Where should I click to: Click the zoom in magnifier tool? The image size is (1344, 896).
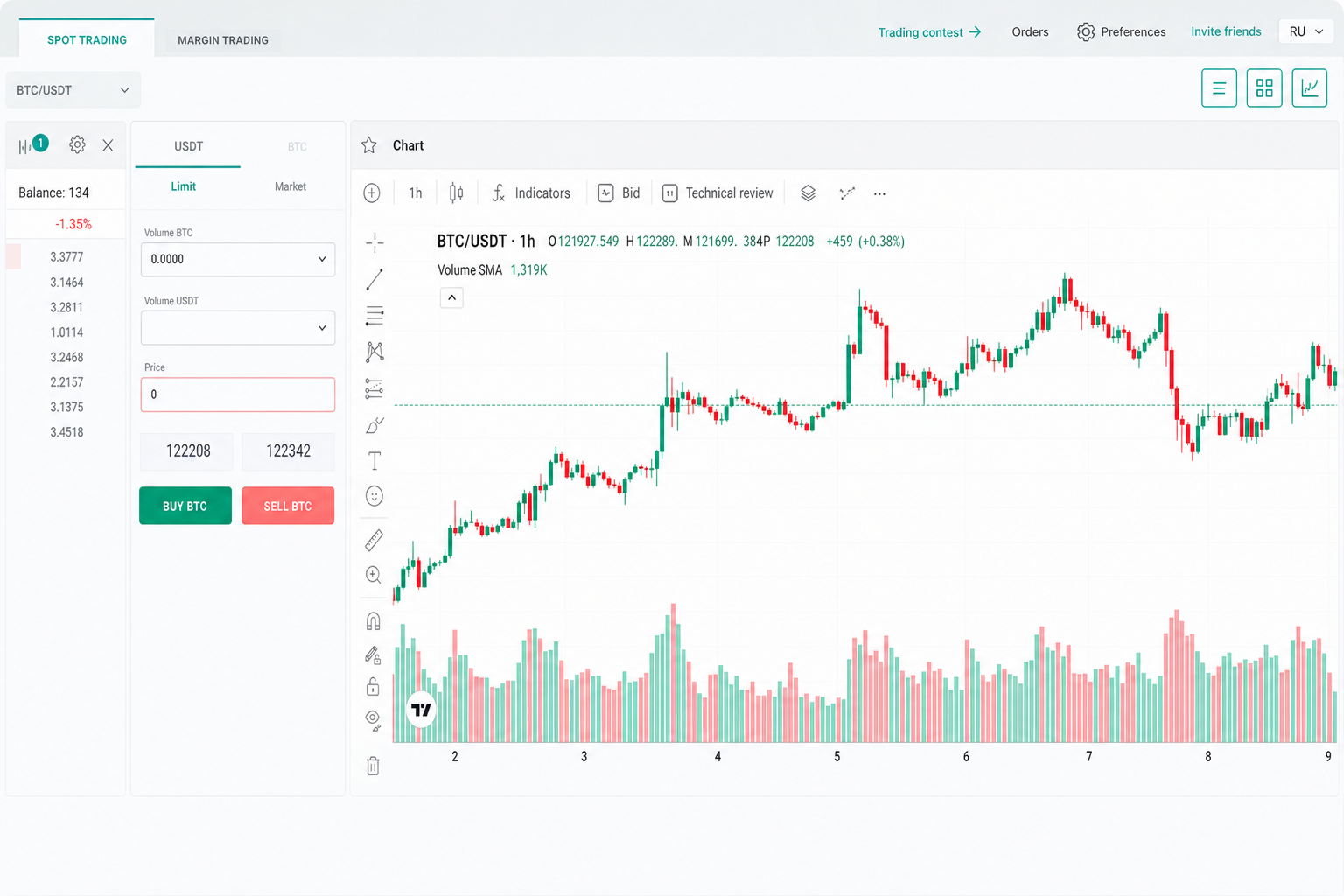pos(374,575)
